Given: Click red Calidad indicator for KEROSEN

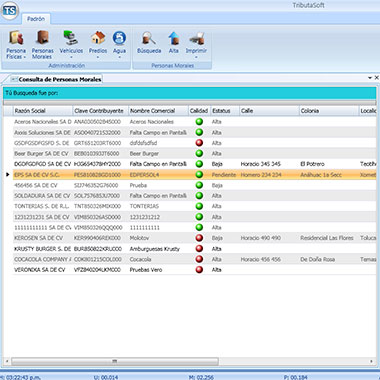Looking at the screenshot, I should click(199, 238).
